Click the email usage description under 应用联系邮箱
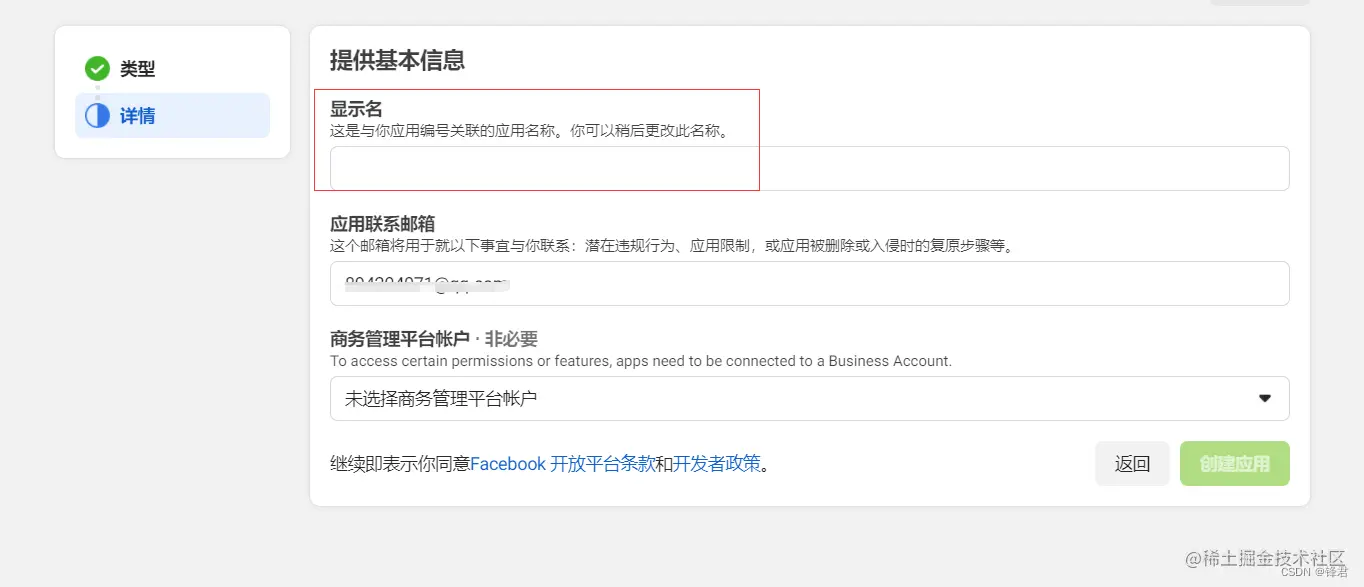The image size is (1364, 587). (x=673, y=245)
